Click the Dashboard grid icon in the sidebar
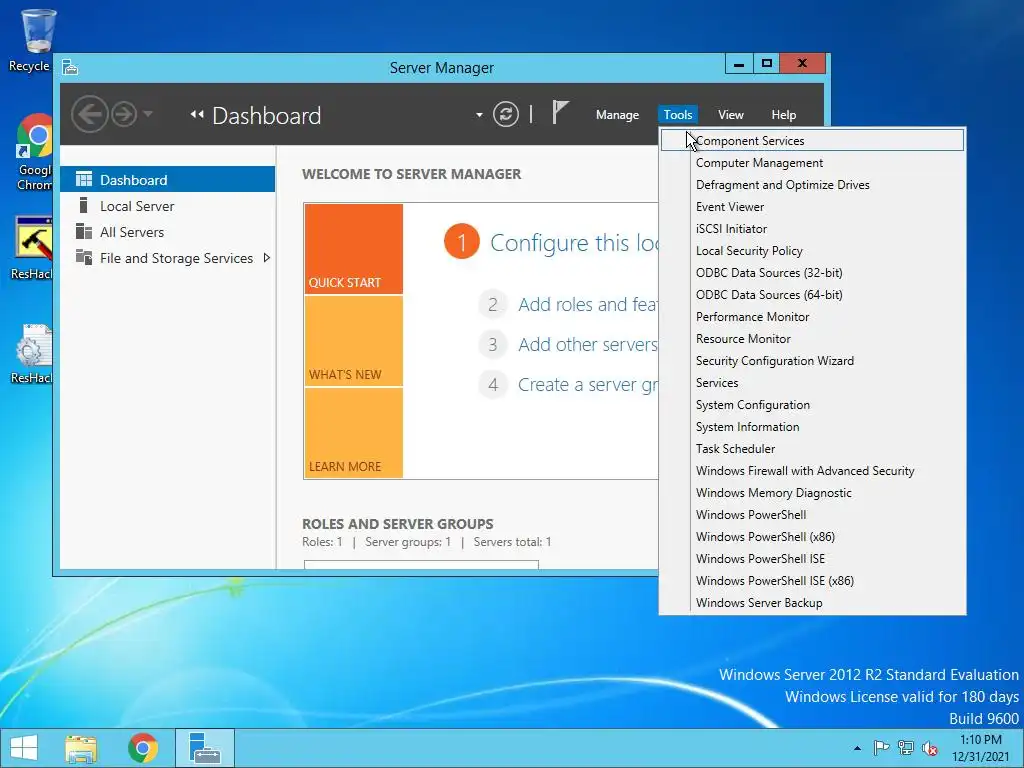The image size is (1024, 768). coord(84,179)
